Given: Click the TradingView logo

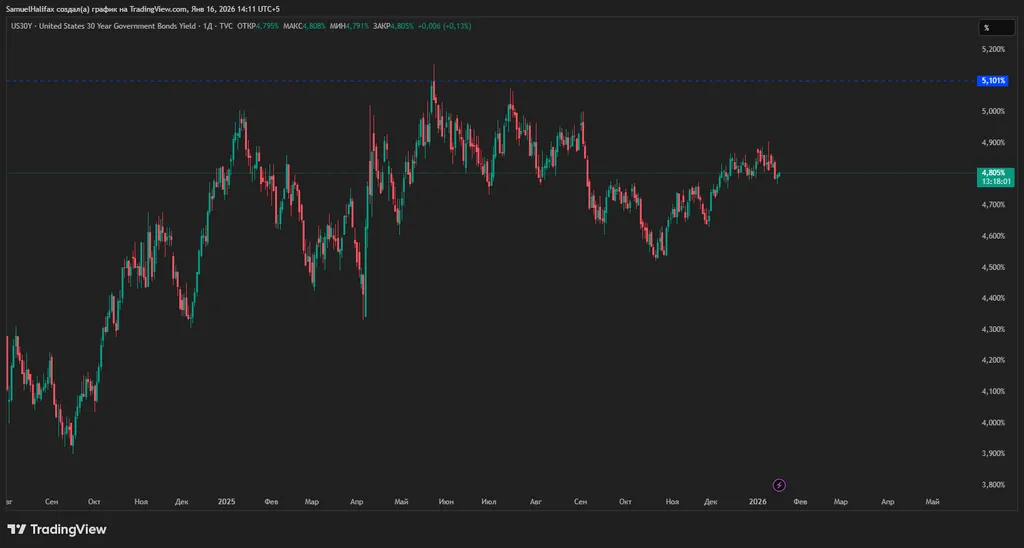Looking at the screenshot, I should [x=57, y=529].
